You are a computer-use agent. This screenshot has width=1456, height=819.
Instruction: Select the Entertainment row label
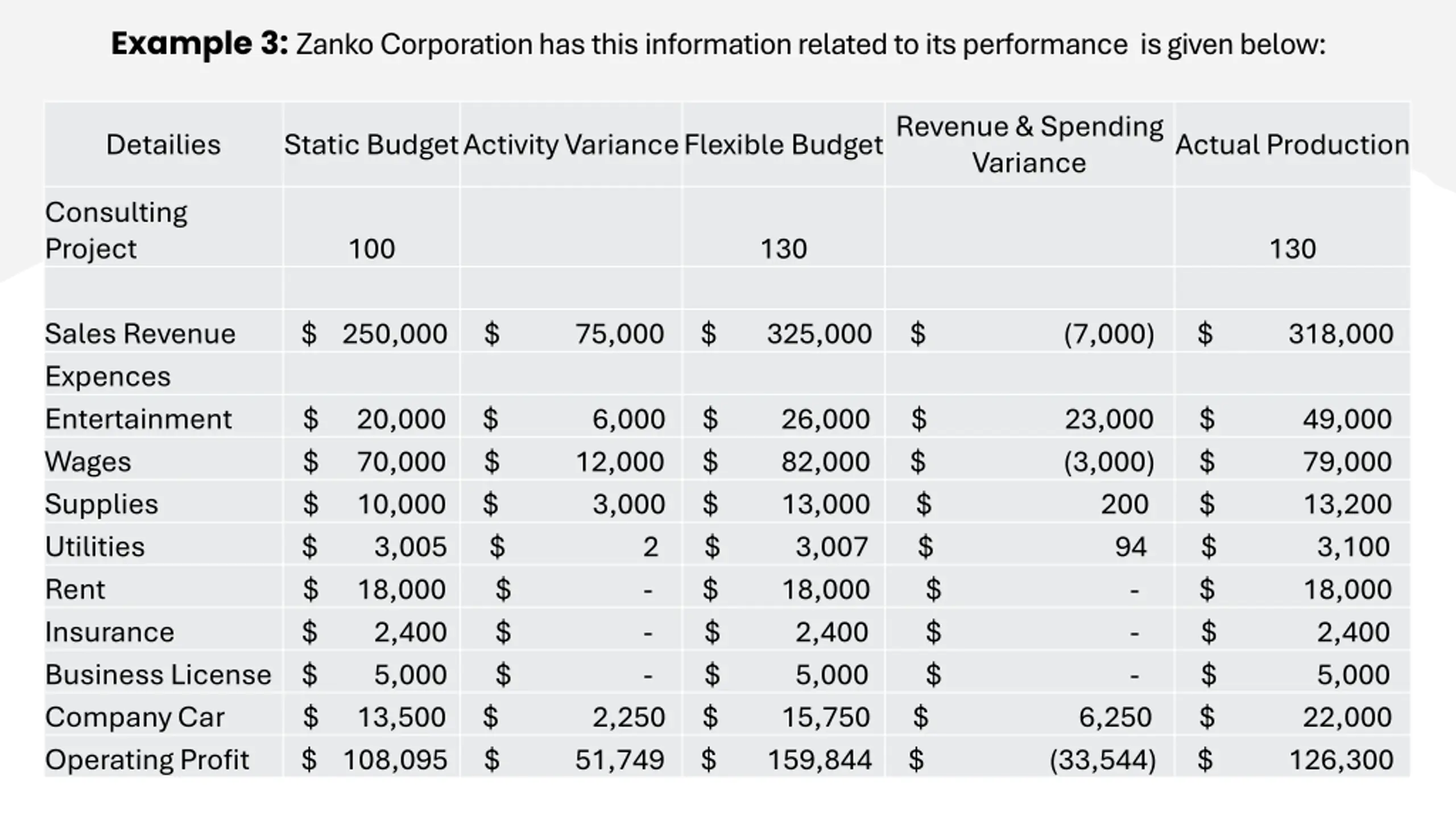(x=138, y=419)
